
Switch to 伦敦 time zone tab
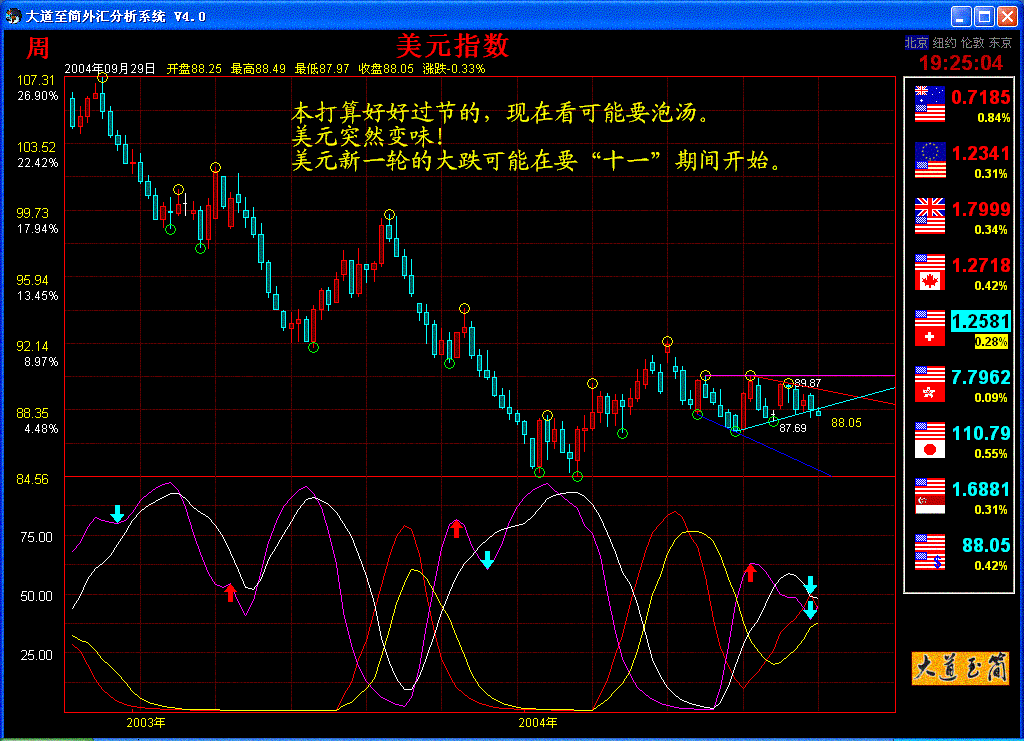tap(972, 42)
